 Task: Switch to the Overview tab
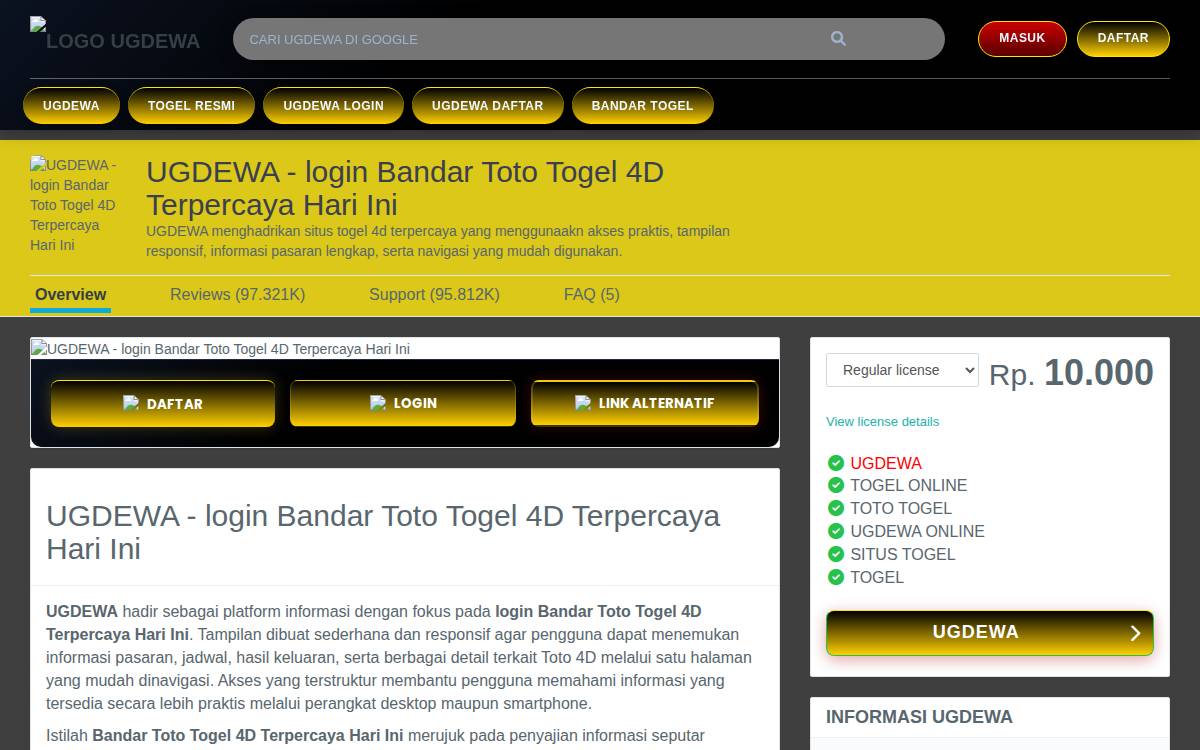[70, 294]
